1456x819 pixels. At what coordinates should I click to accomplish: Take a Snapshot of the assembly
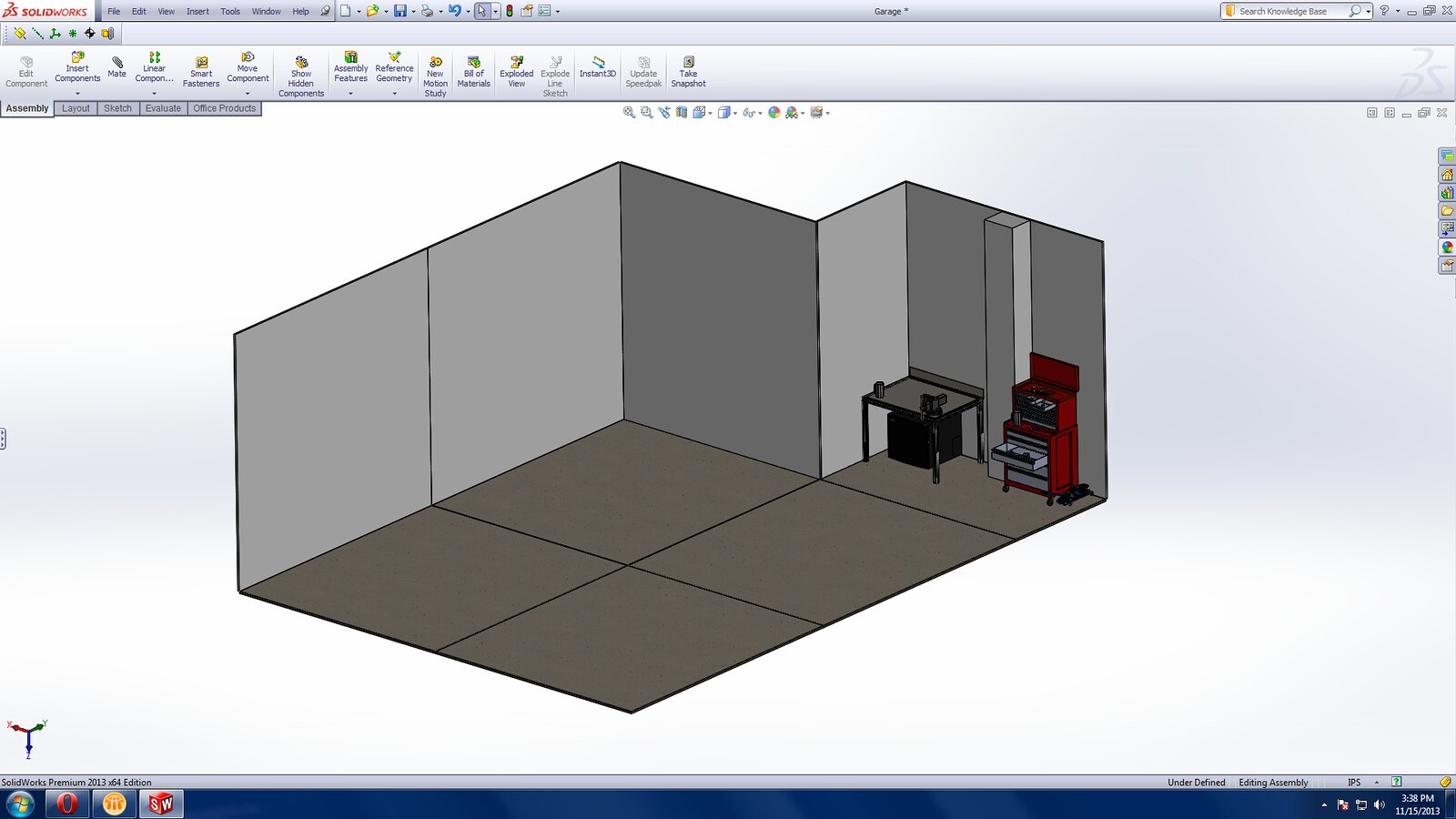click(x=688, y=73)
